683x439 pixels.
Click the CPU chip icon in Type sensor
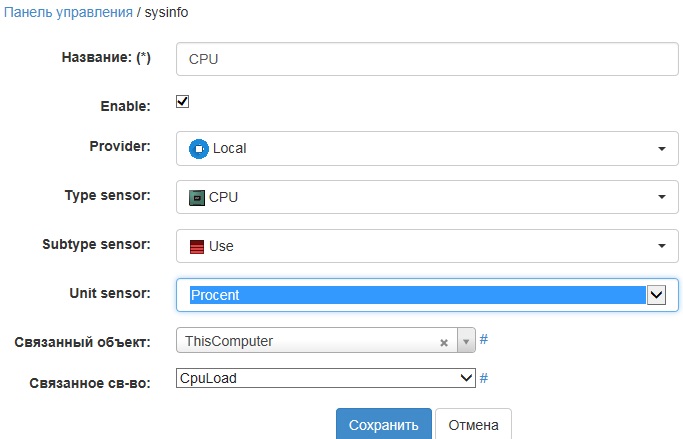pyautogui.click(x=197, y=198)
